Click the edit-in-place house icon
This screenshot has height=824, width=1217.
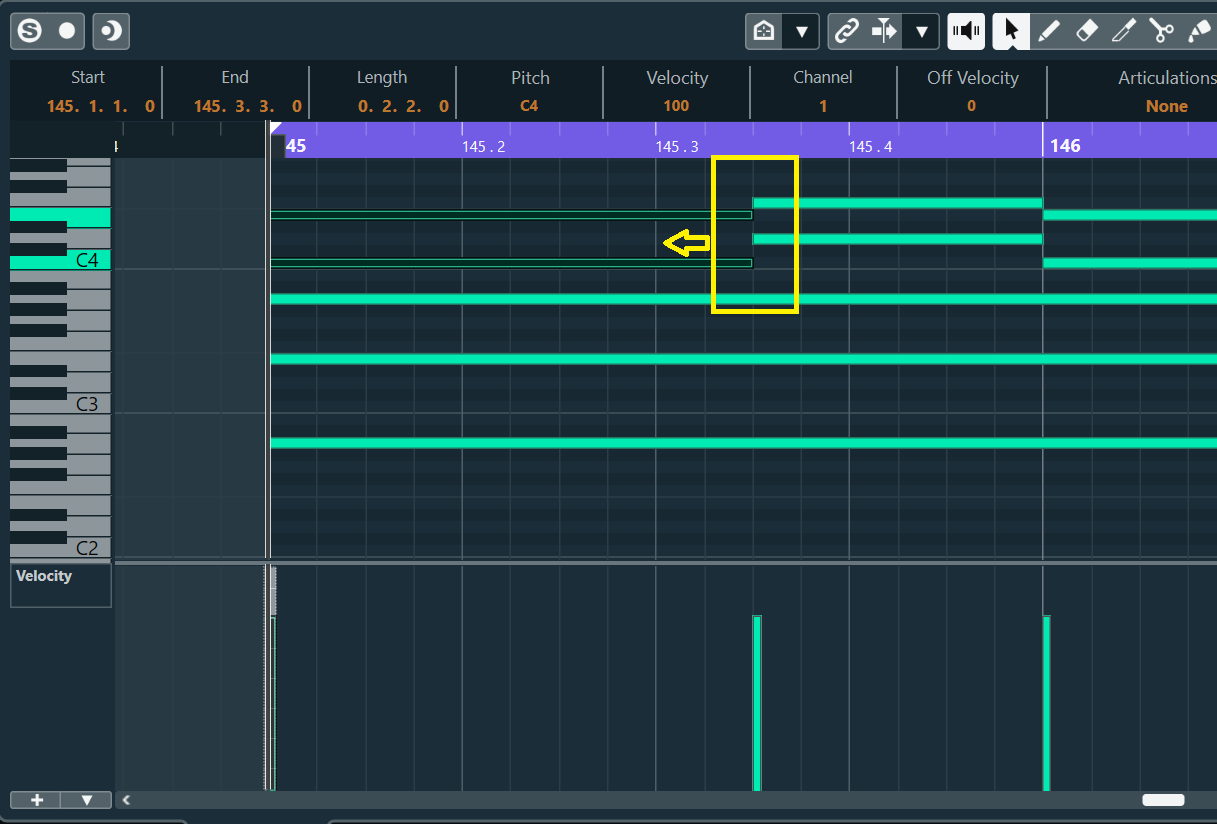tap(764, 31)
